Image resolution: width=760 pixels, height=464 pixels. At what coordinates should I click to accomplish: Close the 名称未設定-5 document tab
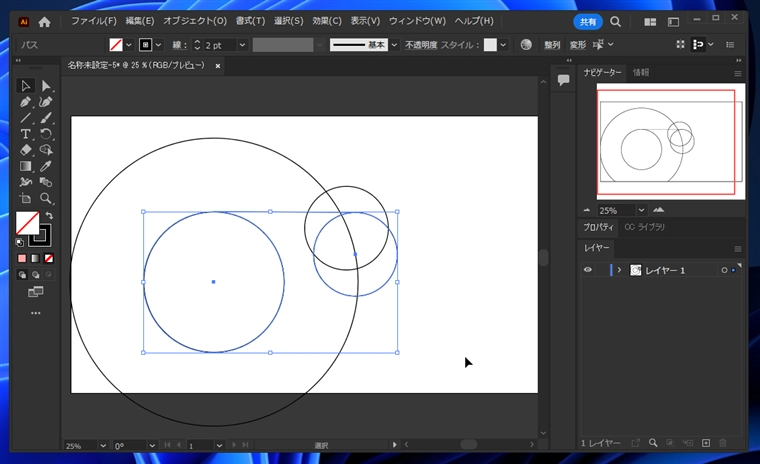coord(218,66)
